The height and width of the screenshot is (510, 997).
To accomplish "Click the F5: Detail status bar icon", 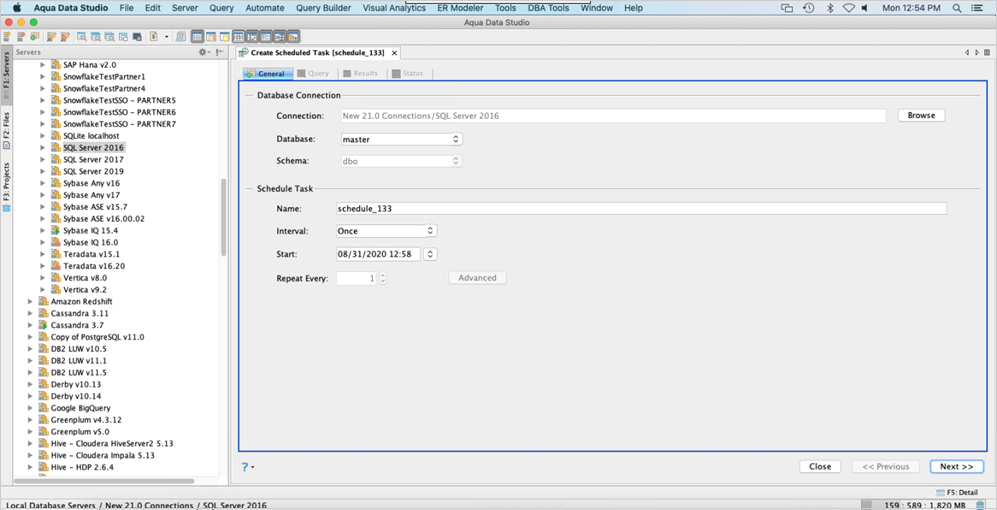I will 940,492.
